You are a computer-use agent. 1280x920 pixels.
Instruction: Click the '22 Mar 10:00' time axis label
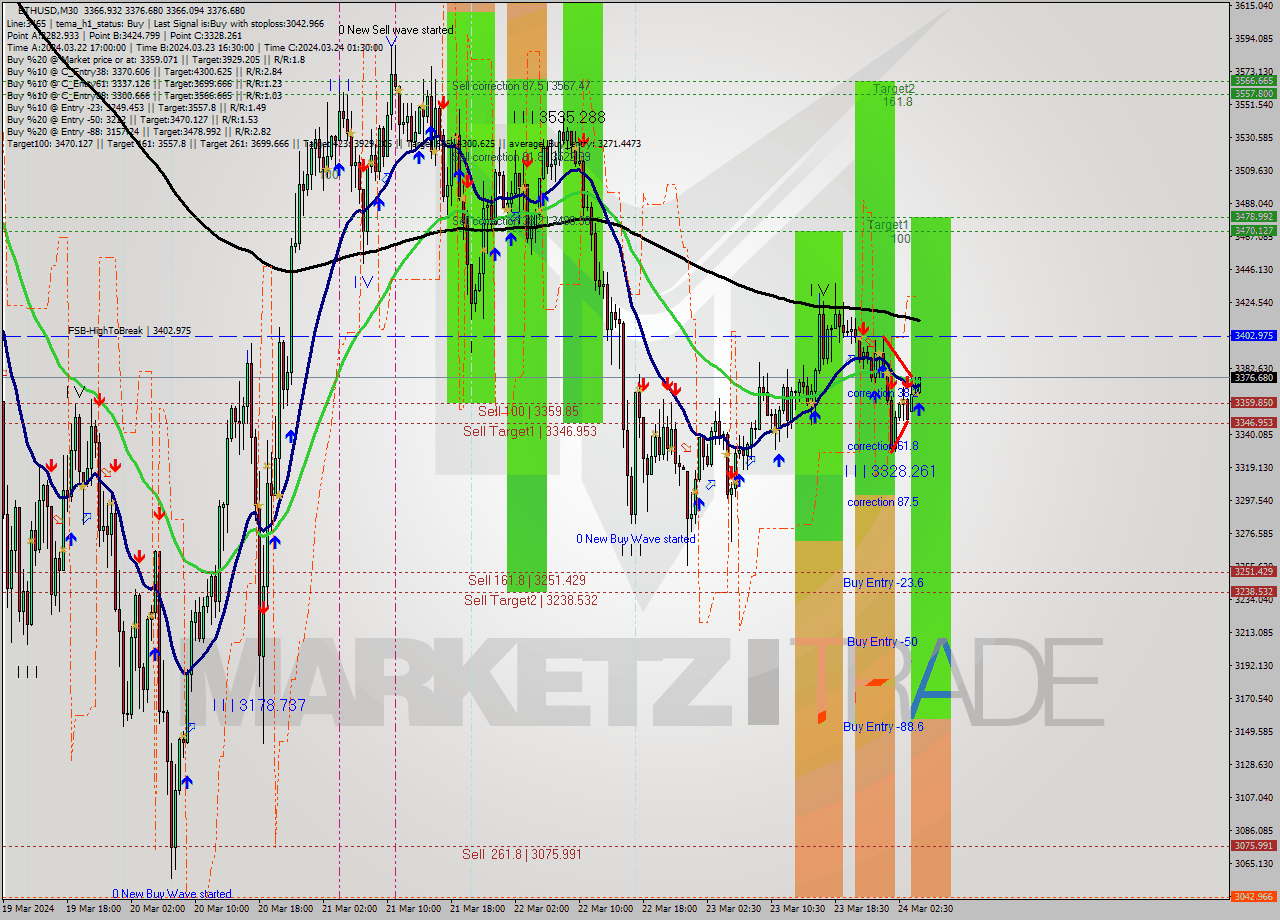click(606, 909)
